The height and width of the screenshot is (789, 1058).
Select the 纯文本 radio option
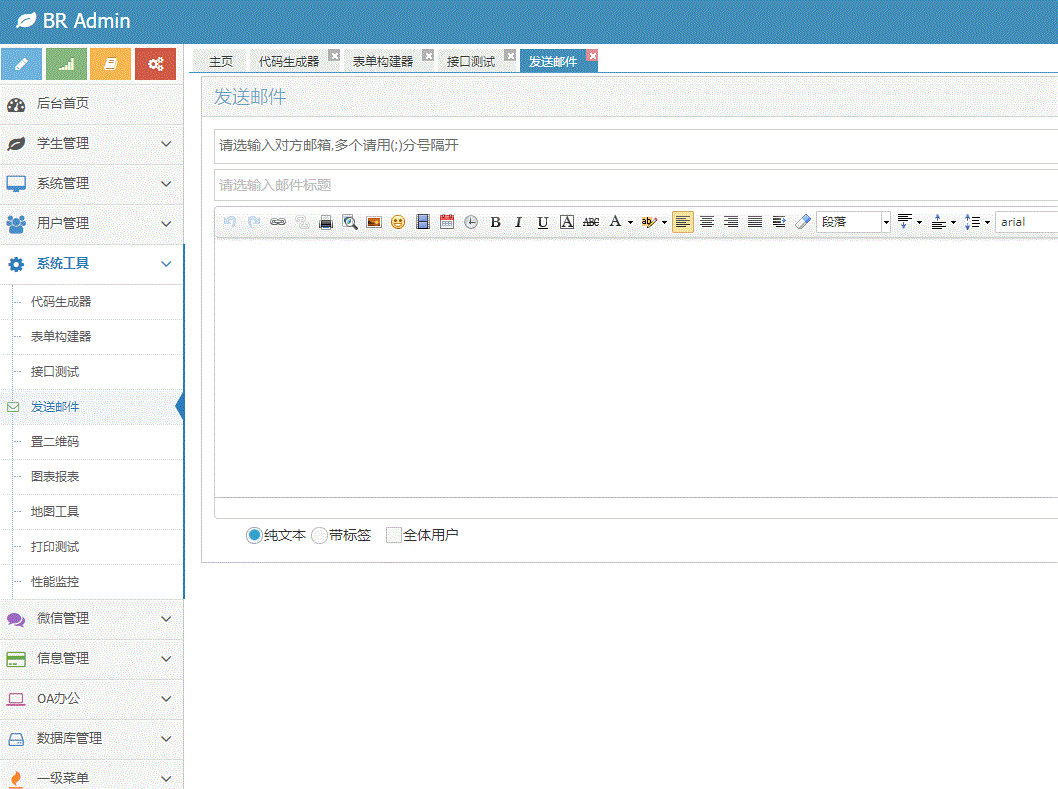click(254, 535)
